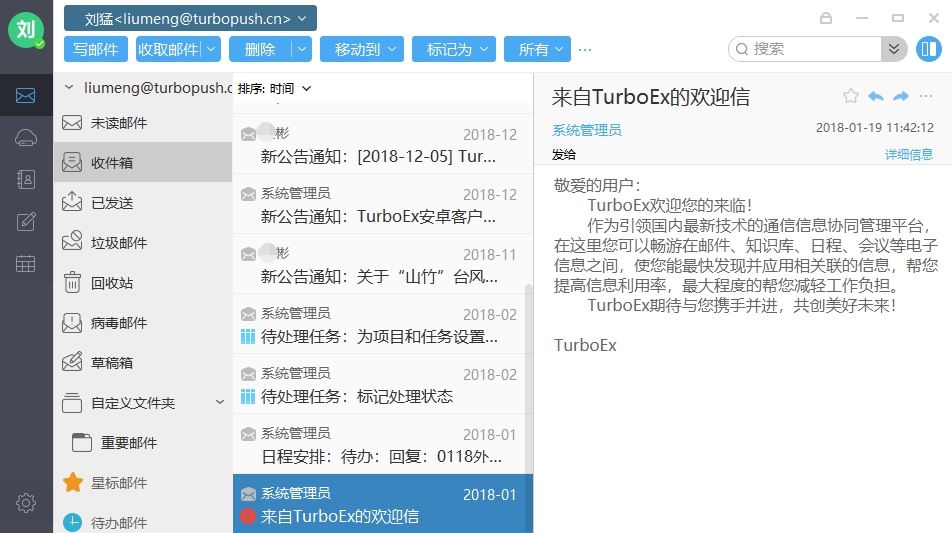
Task: Open the 排序: 时间 sort dropdown
Action: coord(274,89)
